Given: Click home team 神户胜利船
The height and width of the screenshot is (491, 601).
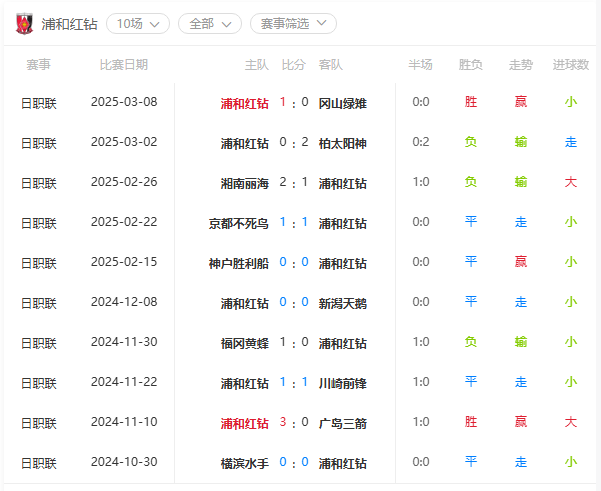Looking at the screenshot, I should [x=238, y=263].
